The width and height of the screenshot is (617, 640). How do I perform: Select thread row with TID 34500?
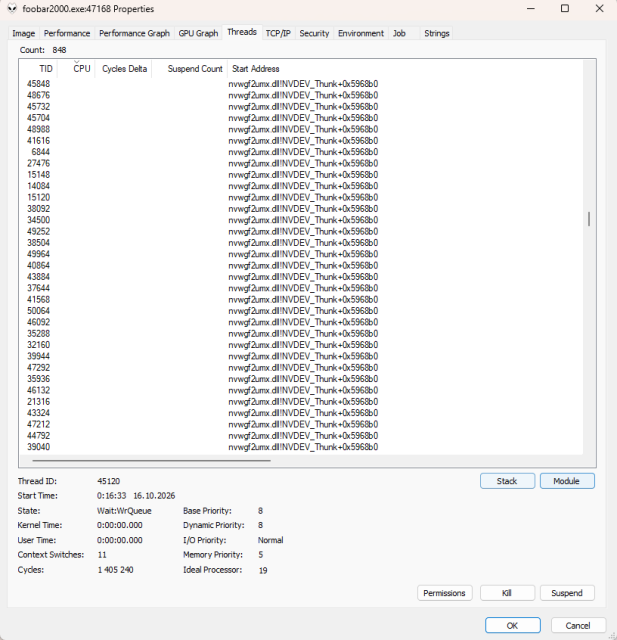pyautogui.click(x=301, y=220)
